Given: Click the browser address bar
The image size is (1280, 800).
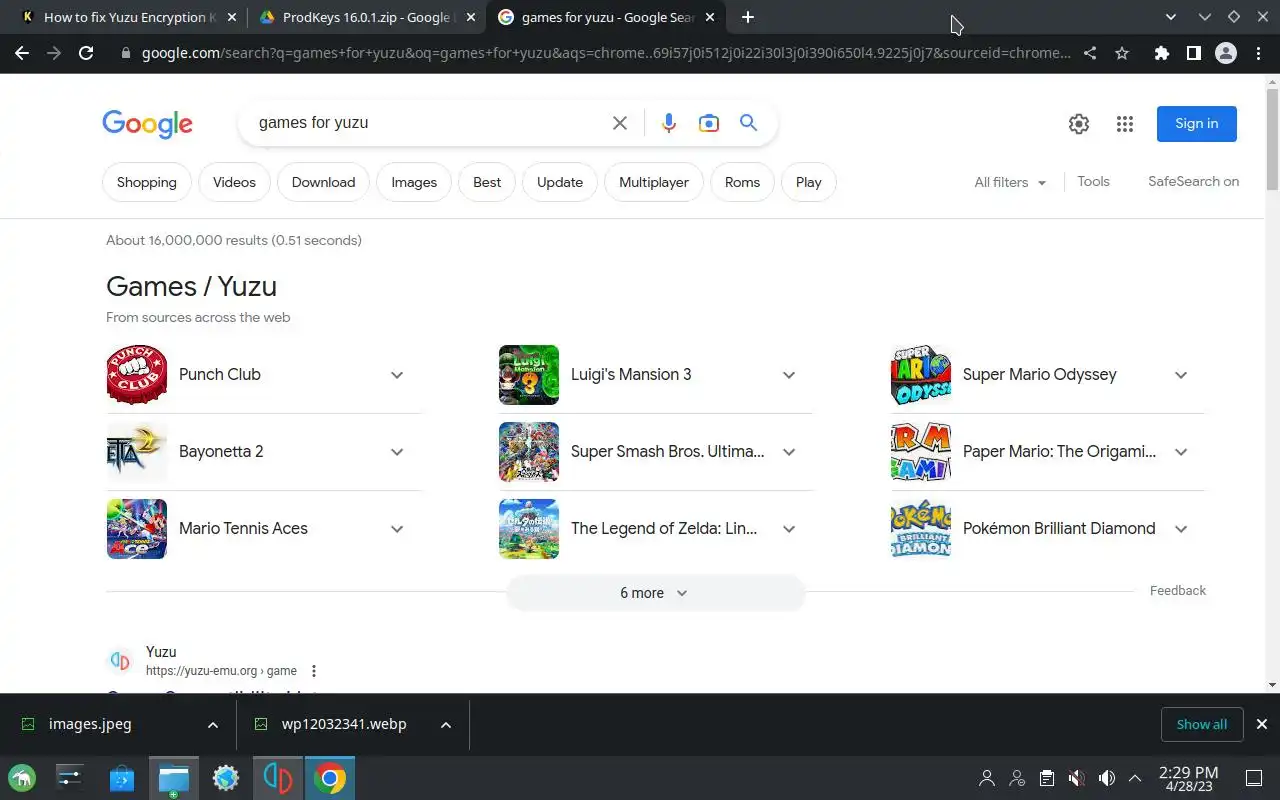Looking at the screenshot, I should [x=606, y=53].
